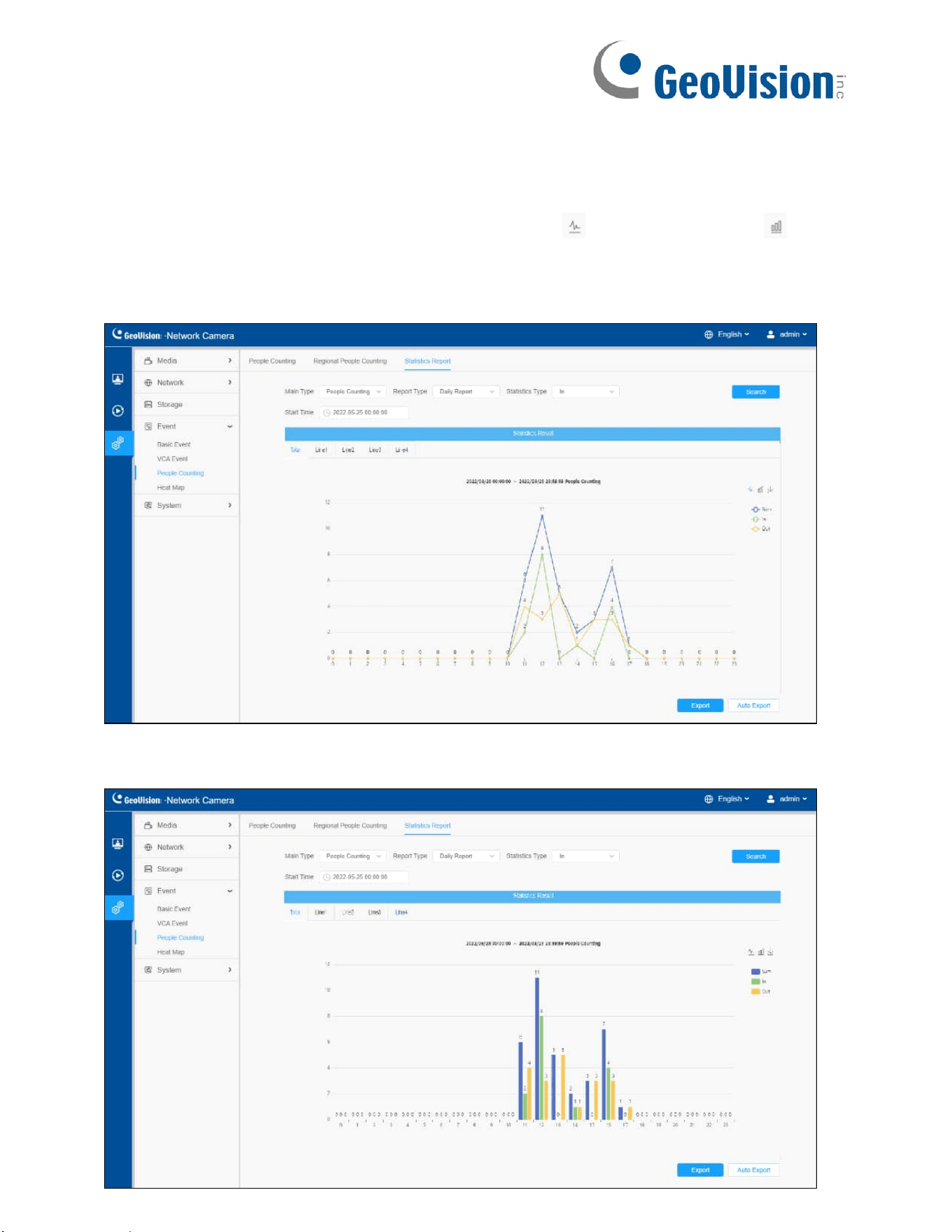Screen dimensions: 952x1232
Task: Toggle the Sum series legend in the bar chart
Action: tap(762, 972)
